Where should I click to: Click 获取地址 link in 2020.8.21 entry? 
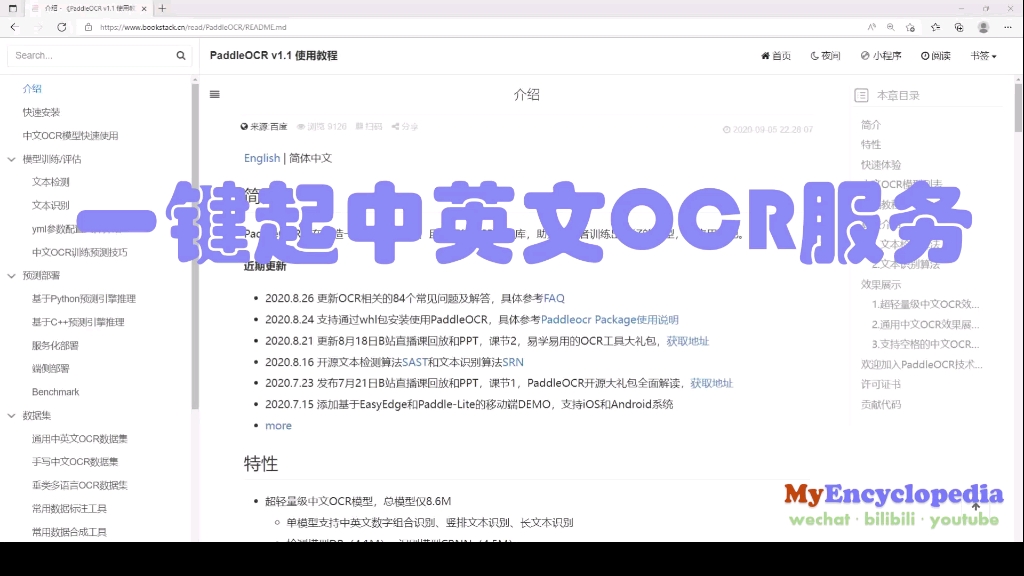[x=688, y=341]
